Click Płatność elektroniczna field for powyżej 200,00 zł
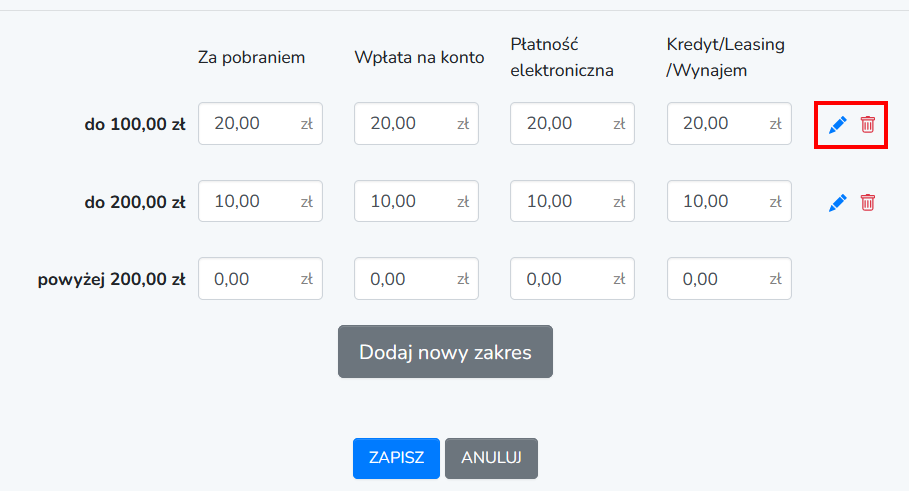 pos(572,279)
